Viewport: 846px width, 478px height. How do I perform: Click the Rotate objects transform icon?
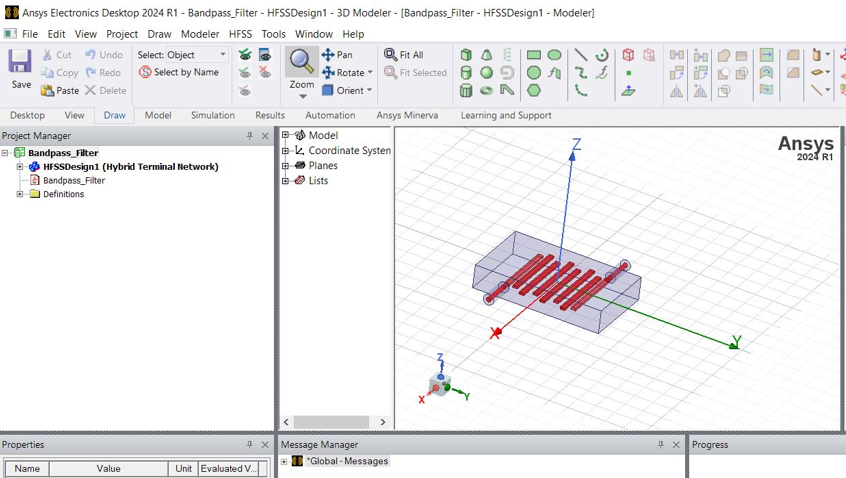677,73
